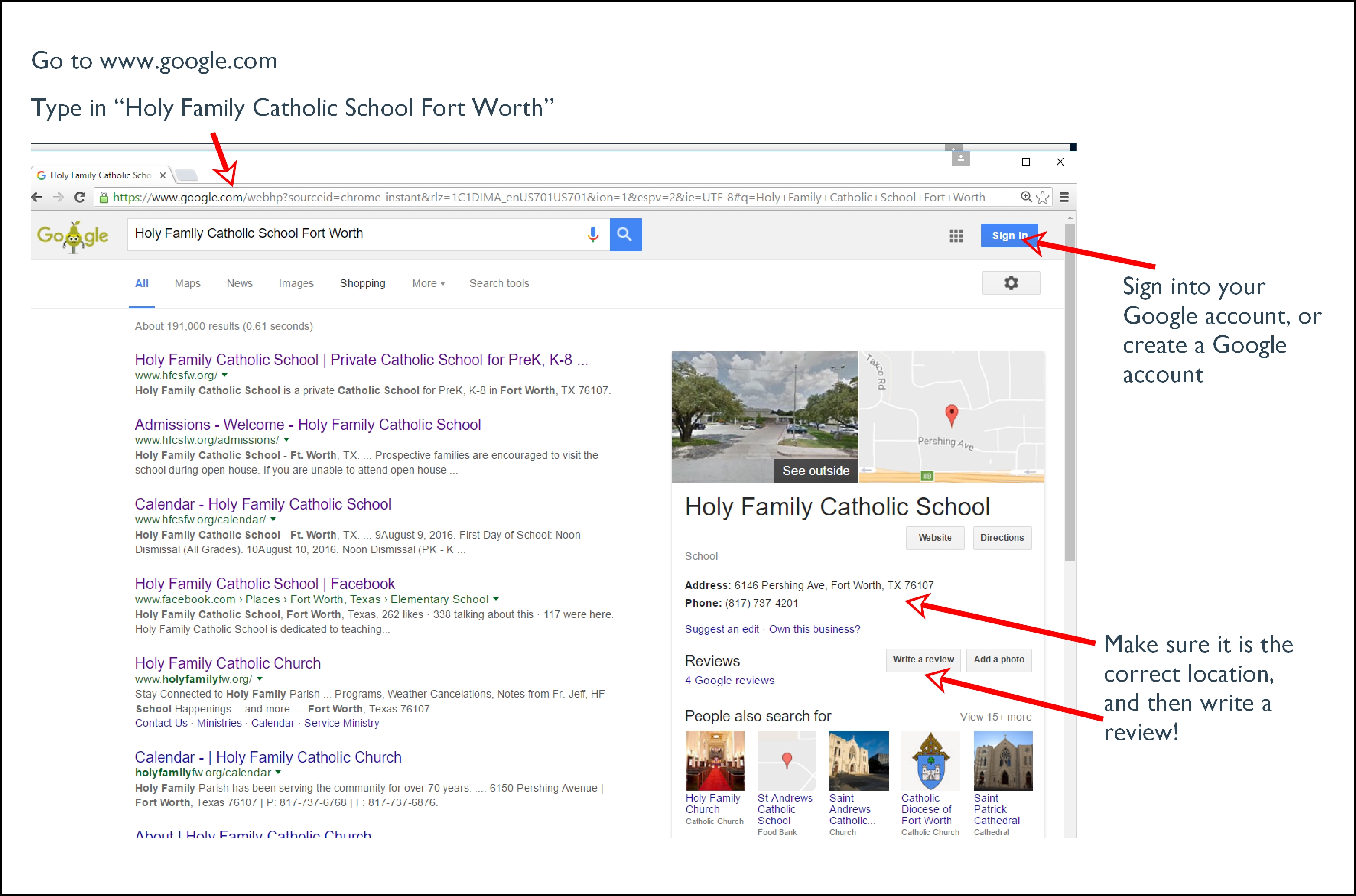Click the page vertical scrollbar
The image size is (1356, 896).
[x=1070, y=392]
